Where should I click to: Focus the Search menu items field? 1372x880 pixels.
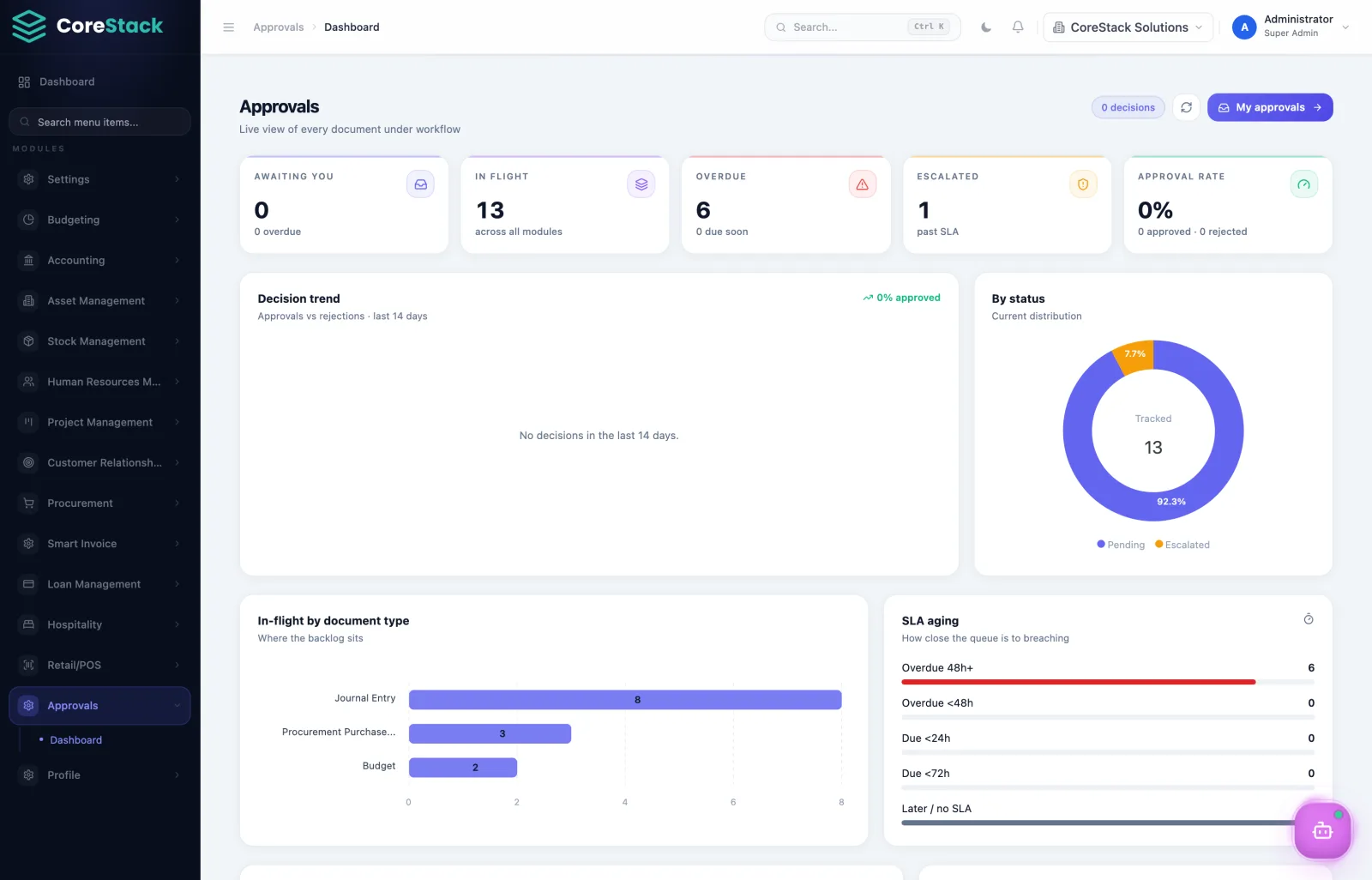point(99,122)
